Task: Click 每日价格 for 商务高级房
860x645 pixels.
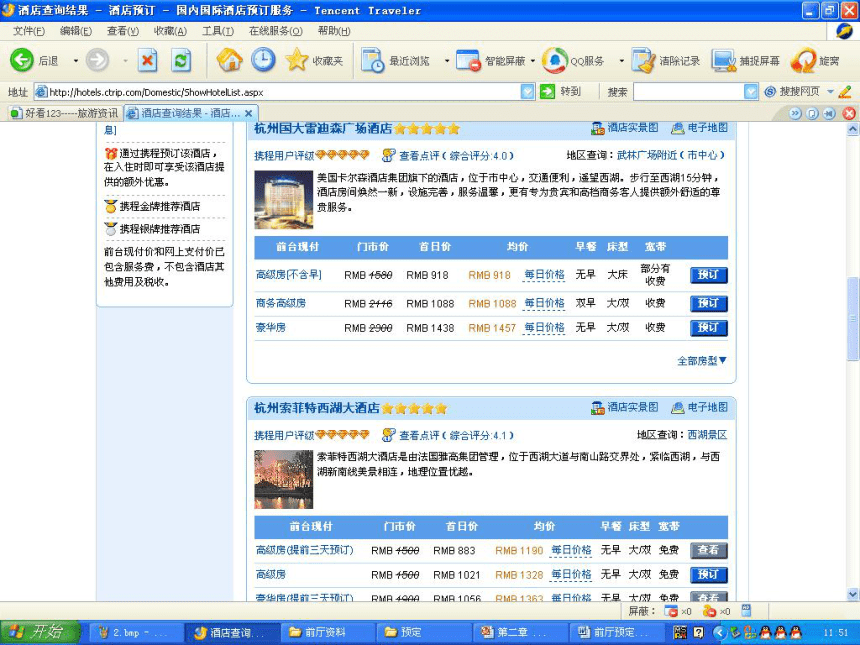Action: [x=544, y=303]
